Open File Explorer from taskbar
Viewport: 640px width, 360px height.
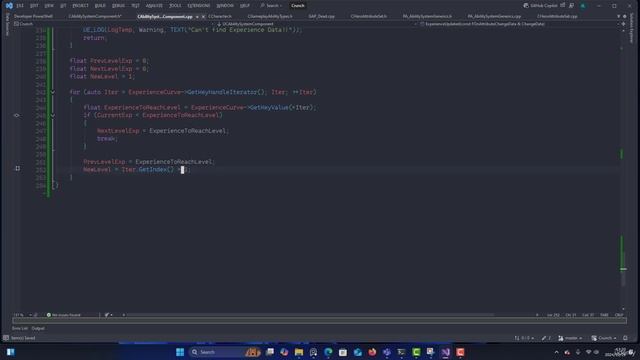(x=299, y=352)
